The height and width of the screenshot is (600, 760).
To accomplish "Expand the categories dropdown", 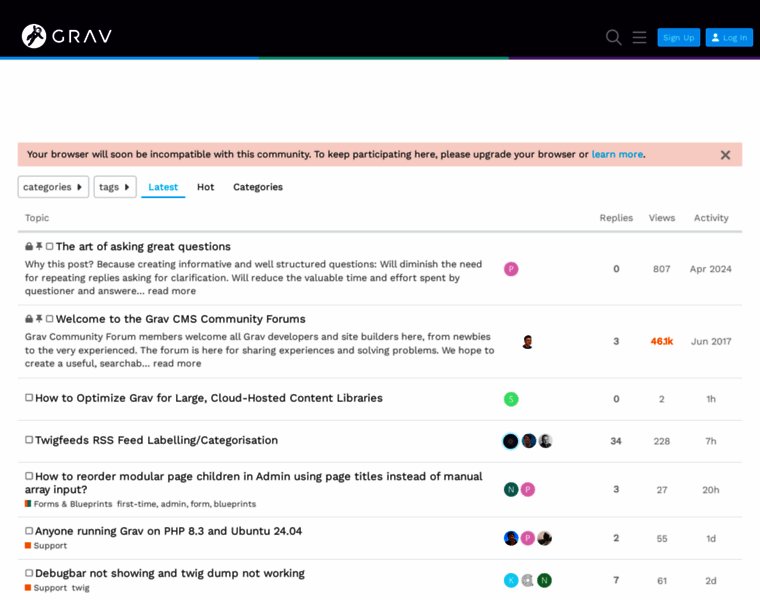I will point(53,187).
